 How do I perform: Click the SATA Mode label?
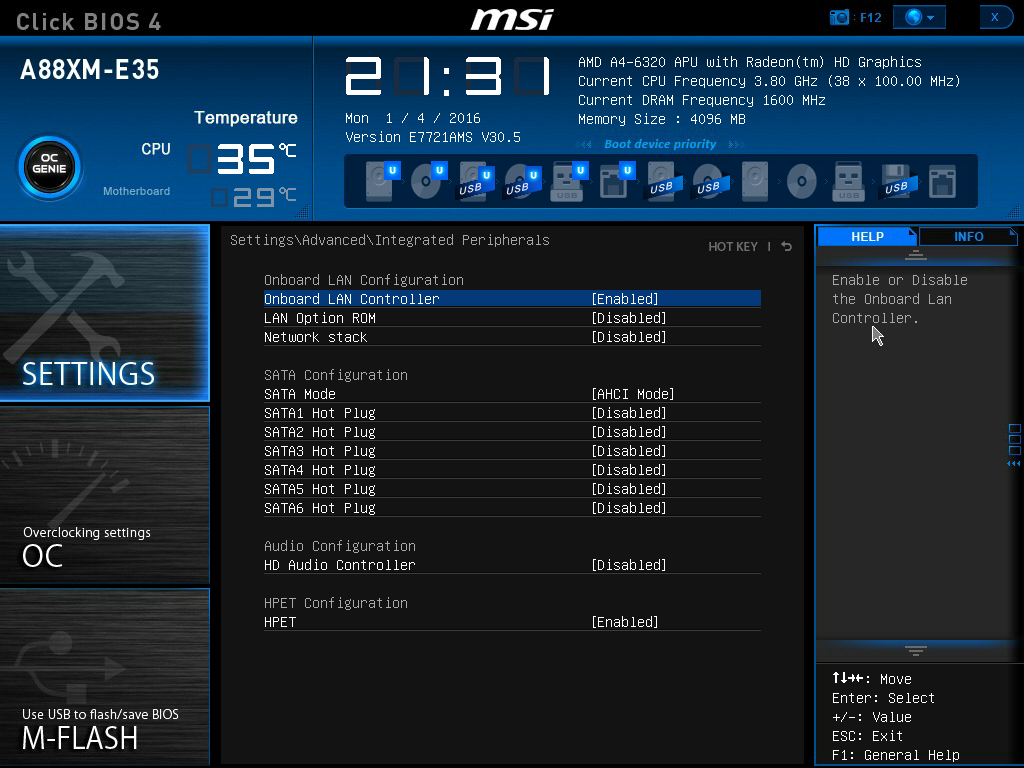pyautogui.click(x=300, y=394)
